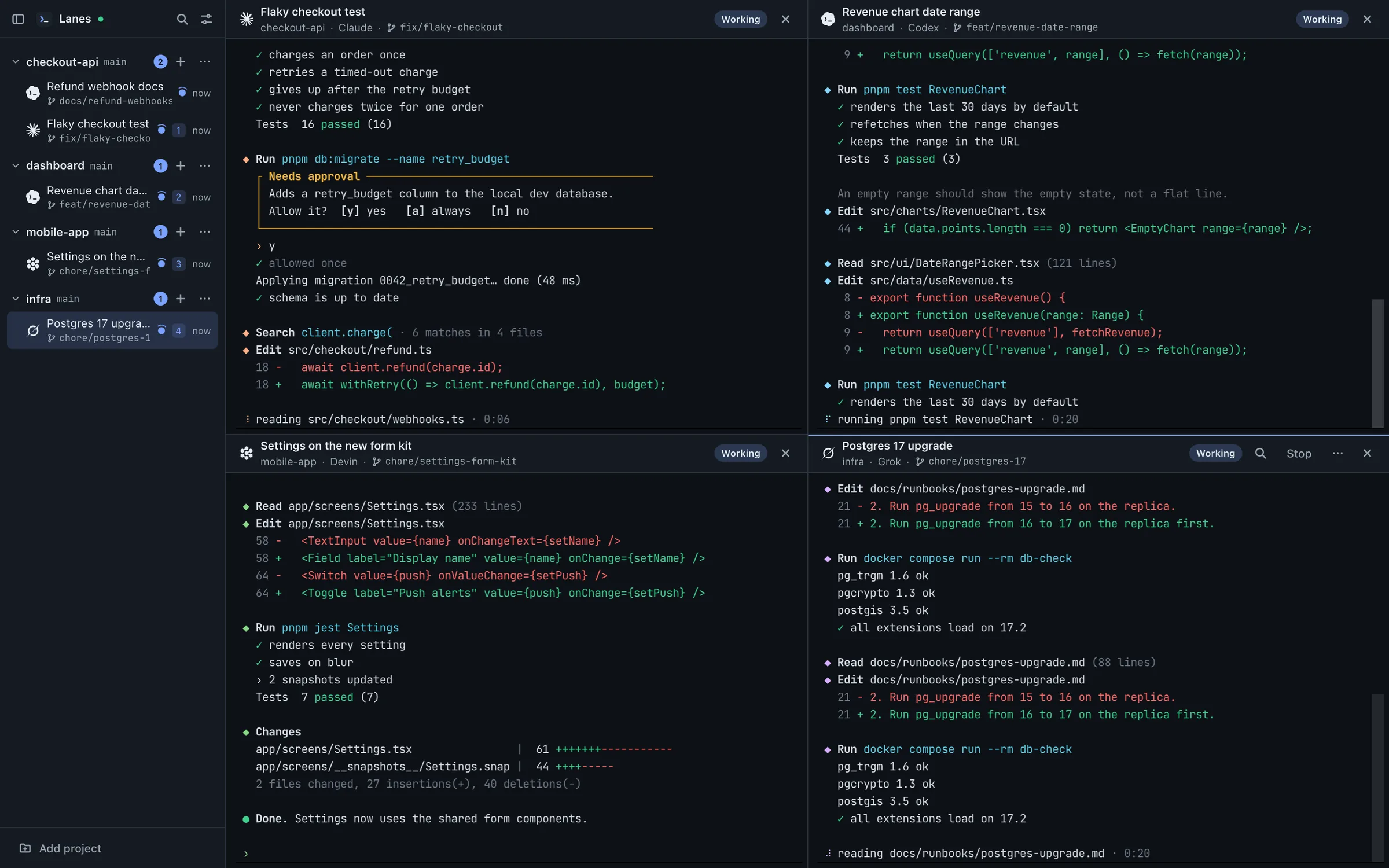Click Working status in Revenue chart pane
The height and width of the screenshot is (868, 1389).
[1322, 19]
